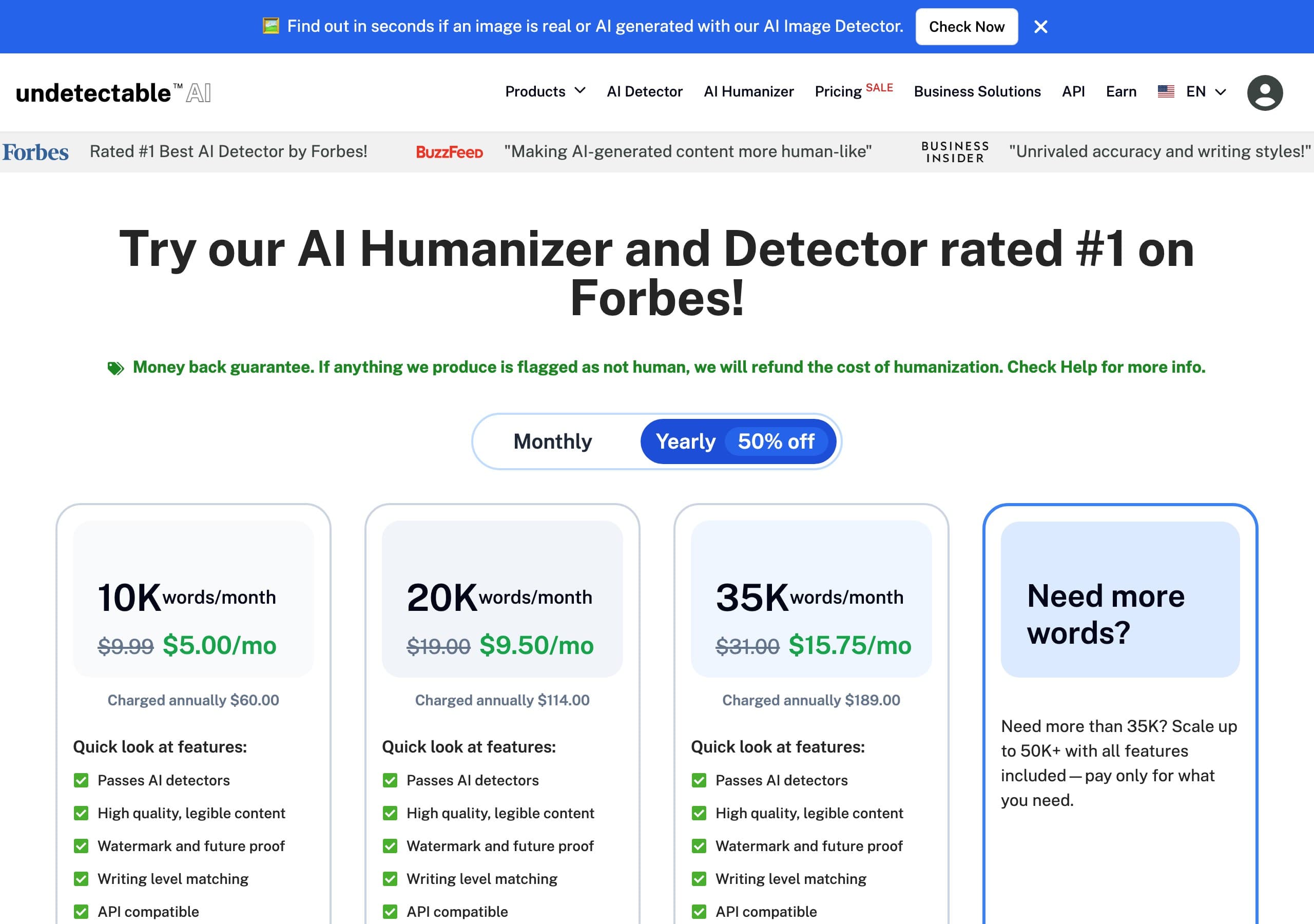Image resolution: width=1314 pixels, height=924 pixels.
Task: Click 10K plan Writing level matching checkmark
Action: point(81,879)
